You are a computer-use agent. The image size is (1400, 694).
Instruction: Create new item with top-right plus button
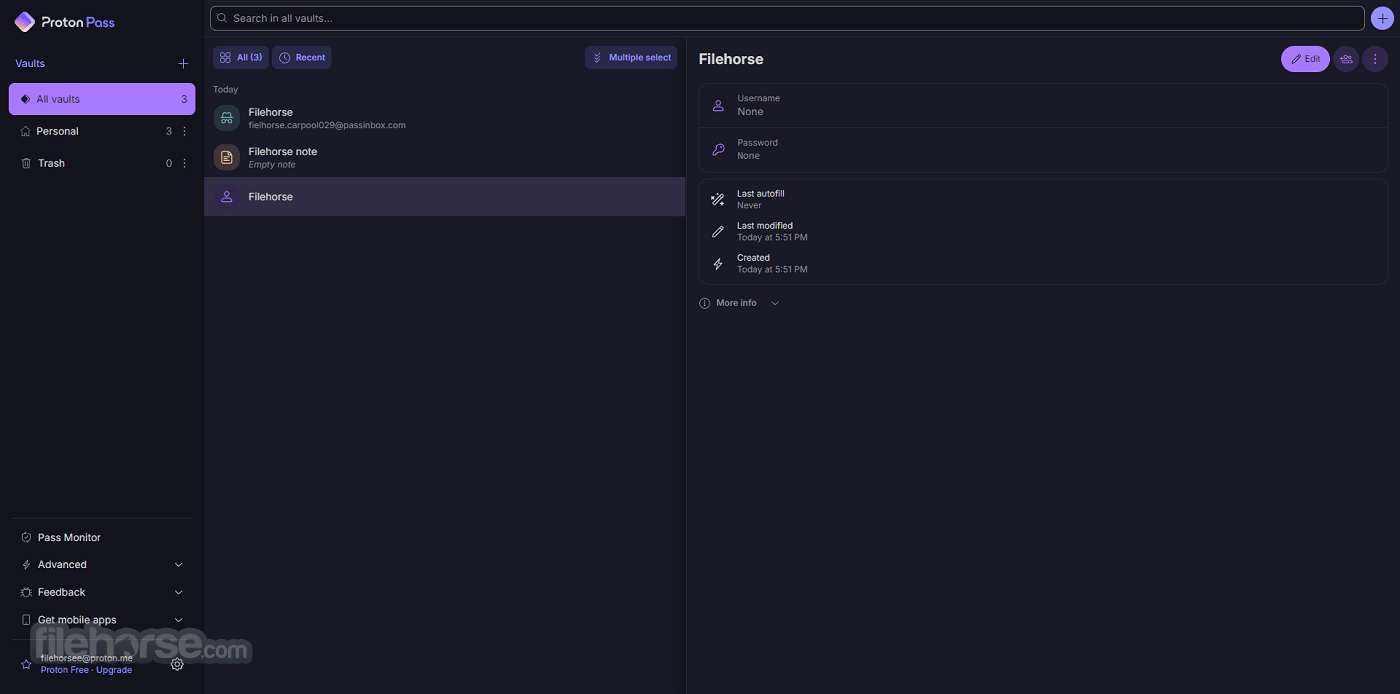pyautogui.click(x=1382, y=18)
